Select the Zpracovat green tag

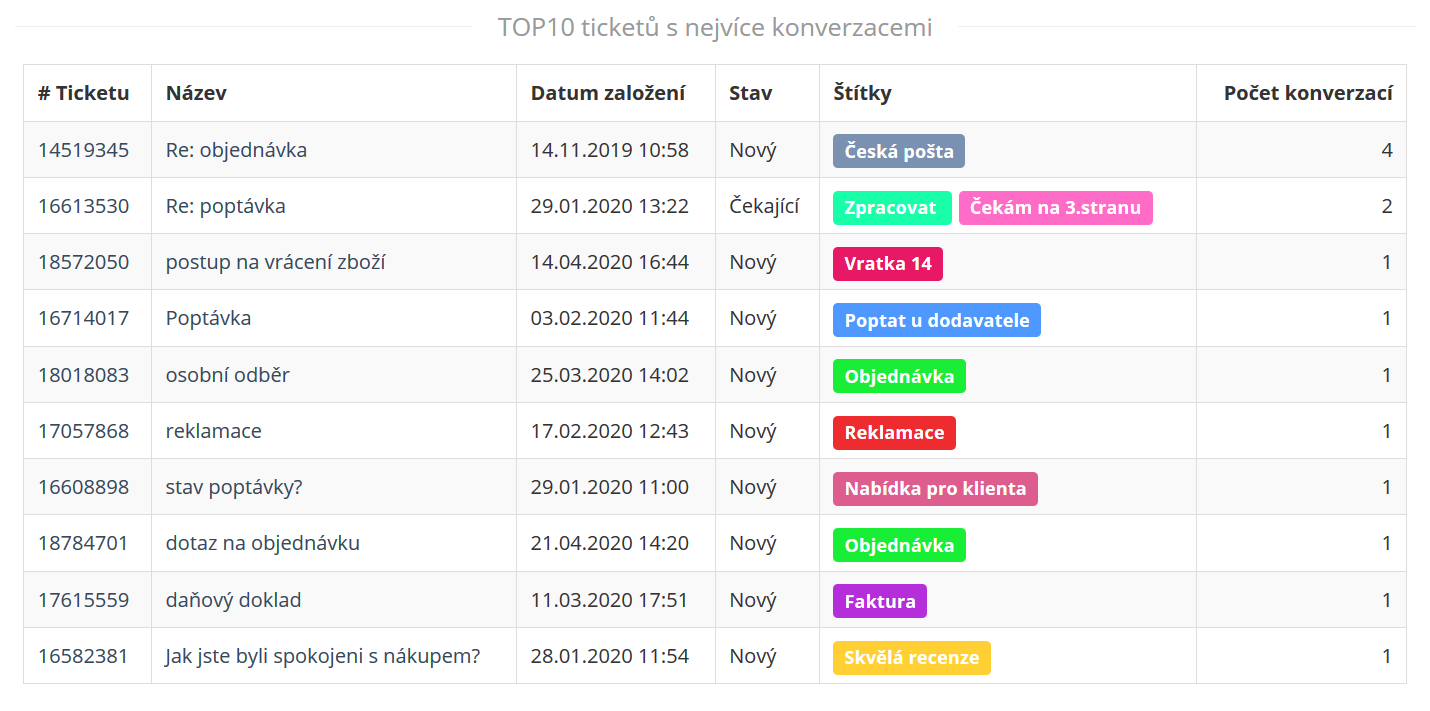[892, 208]
